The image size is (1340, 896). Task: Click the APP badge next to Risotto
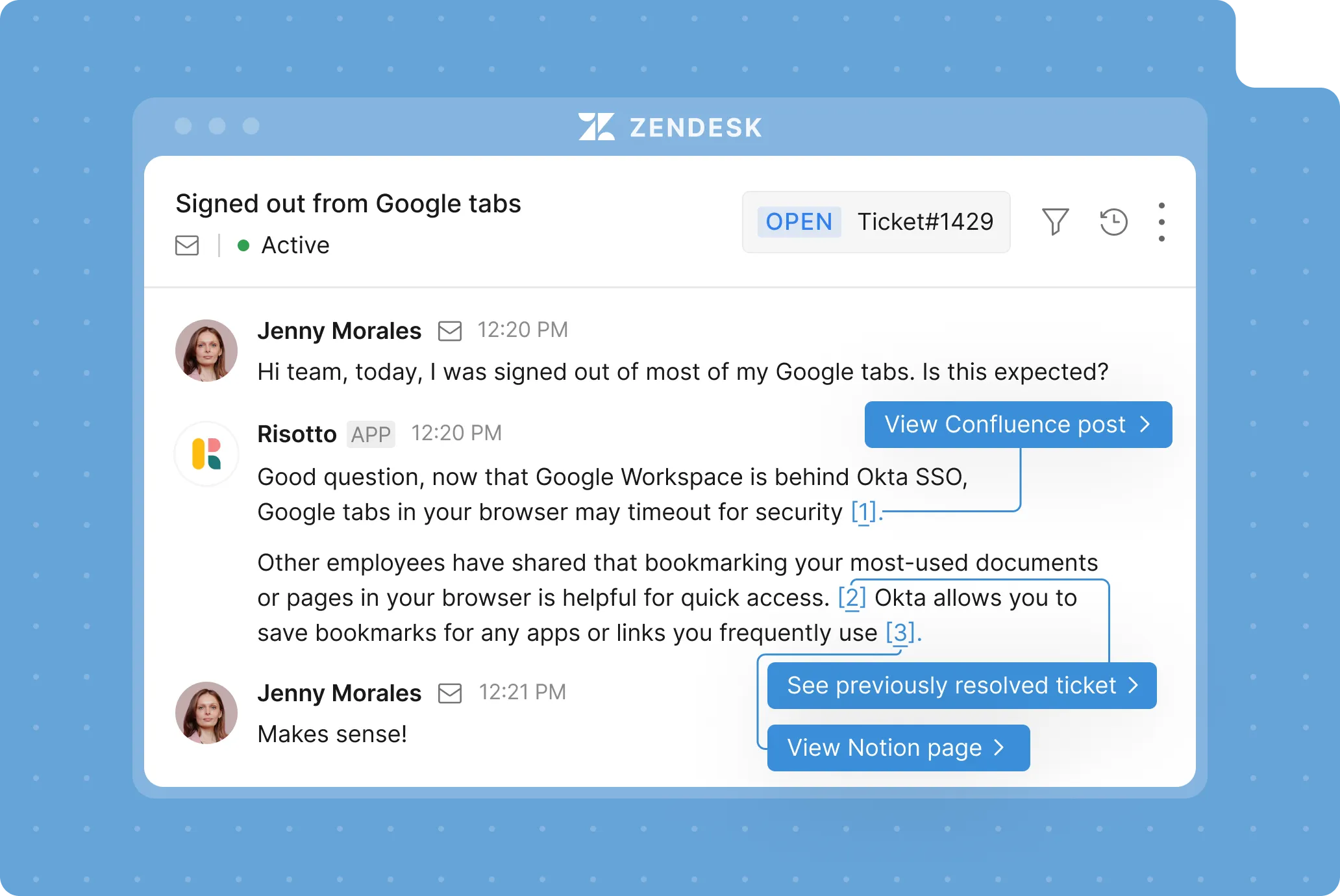click(371, 434)
